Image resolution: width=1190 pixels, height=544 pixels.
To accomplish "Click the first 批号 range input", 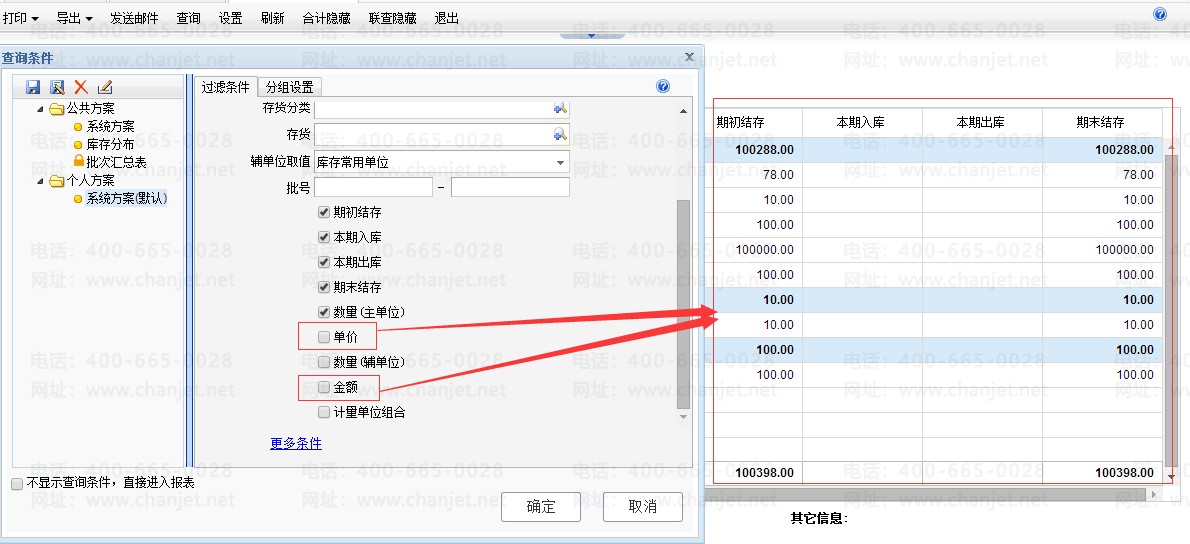I will (x=373, y=187).
